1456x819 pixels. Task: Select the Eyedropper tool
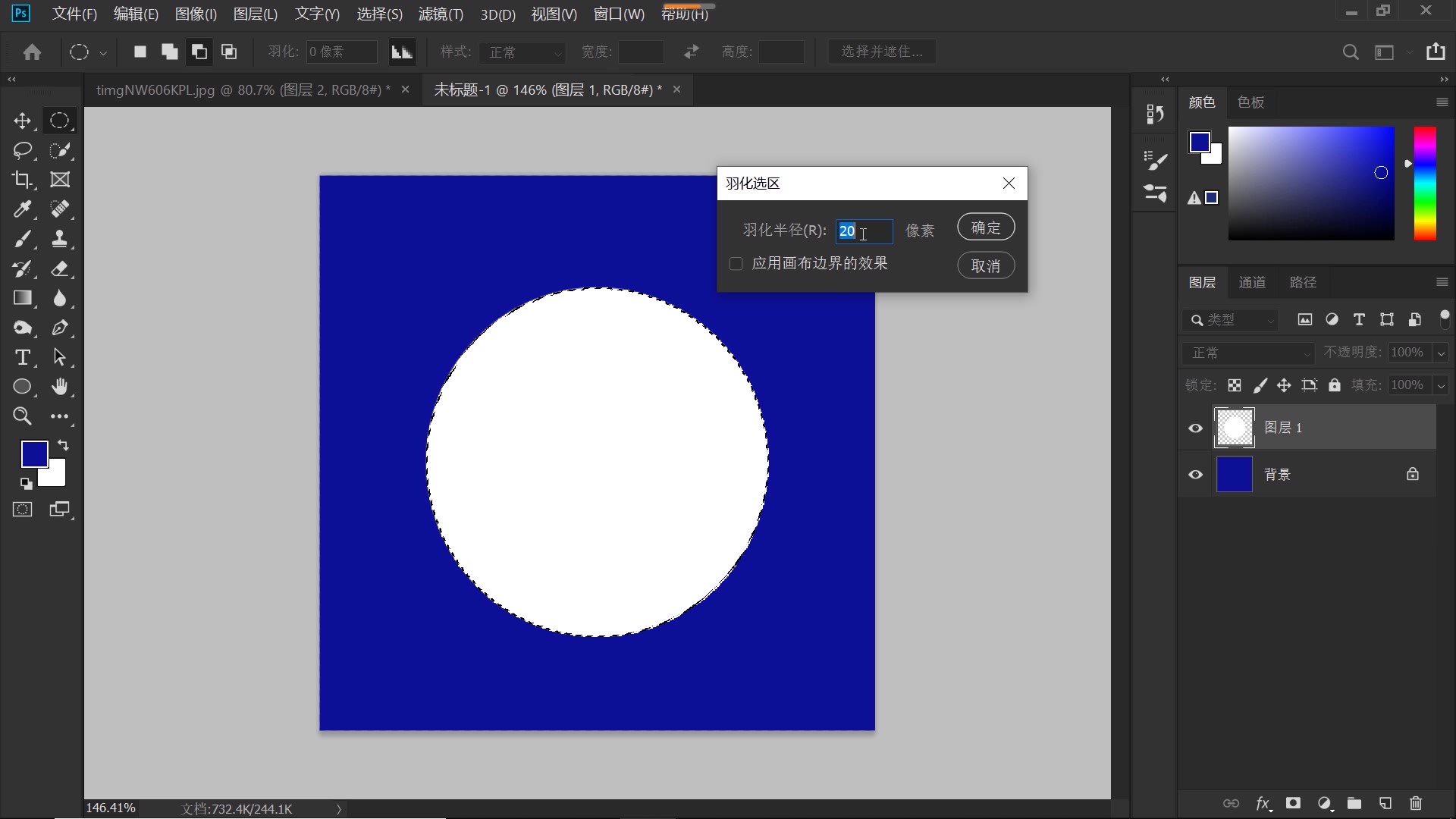pos(22,209)
